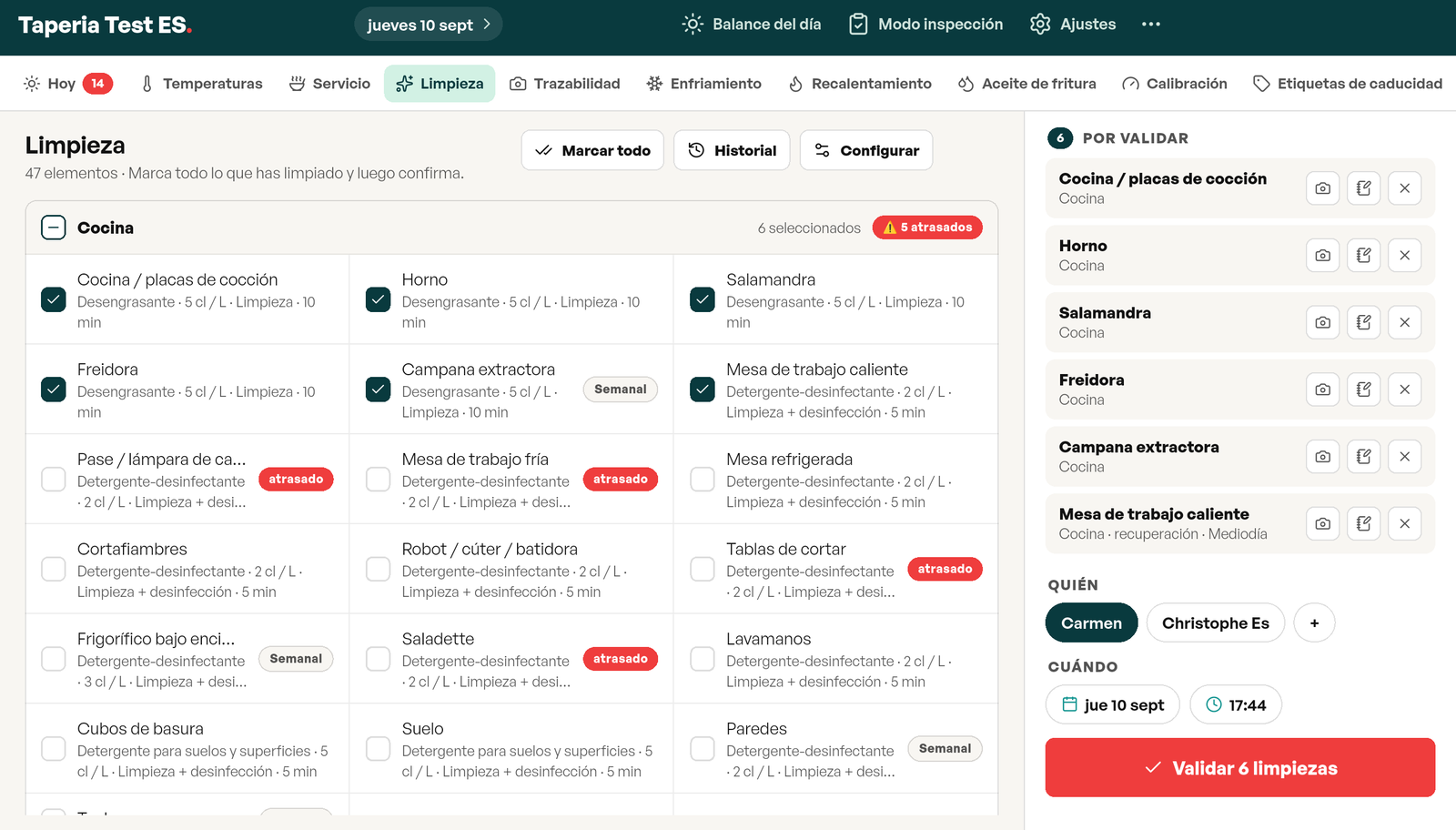
Task: Switch to the Temperaturas tab
Action: click(x=201, y=84)
